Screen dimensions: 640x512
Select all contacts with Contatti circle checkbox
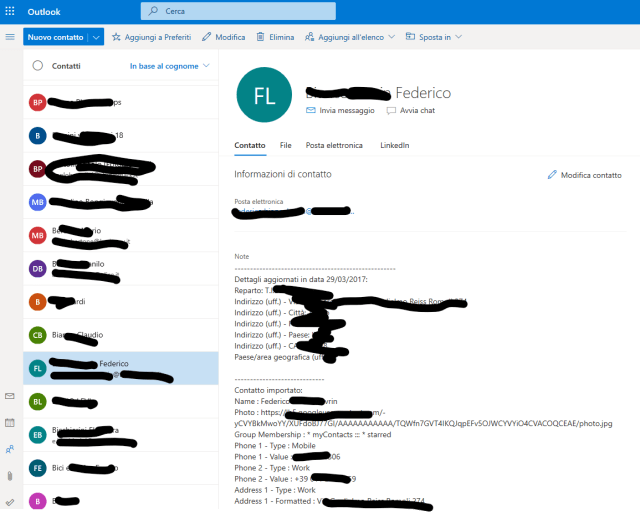[38, 66]
